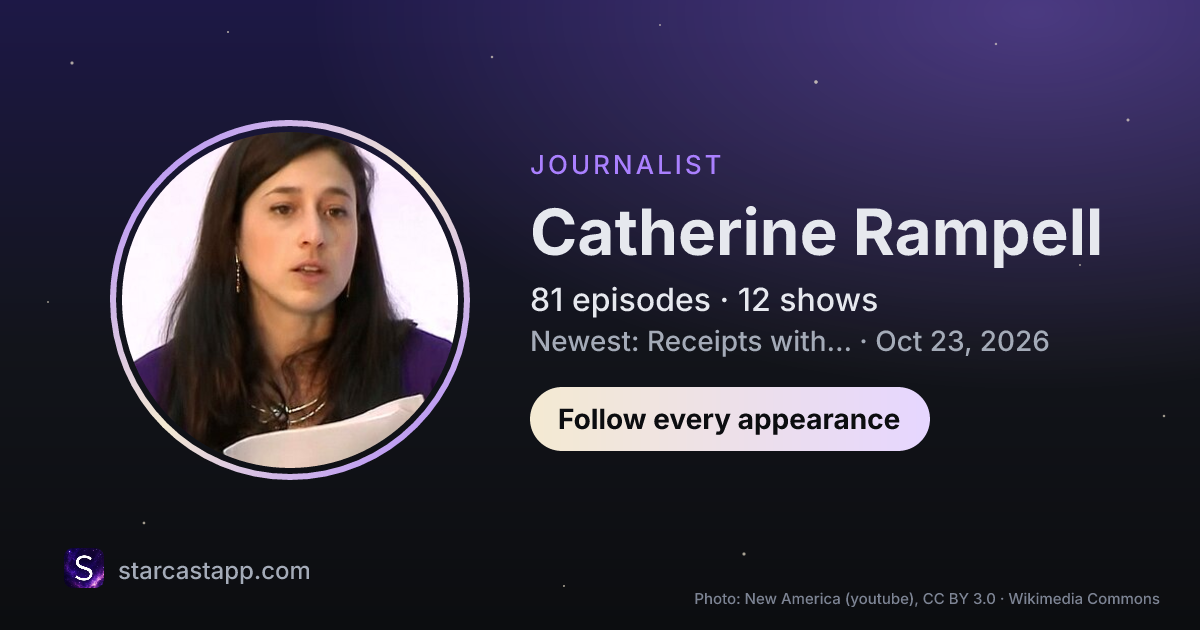Image resolution: width=1200 pixels, height=630 pixels.
Task: Open the Starcast app logo icon
Action: coord(85,569)
